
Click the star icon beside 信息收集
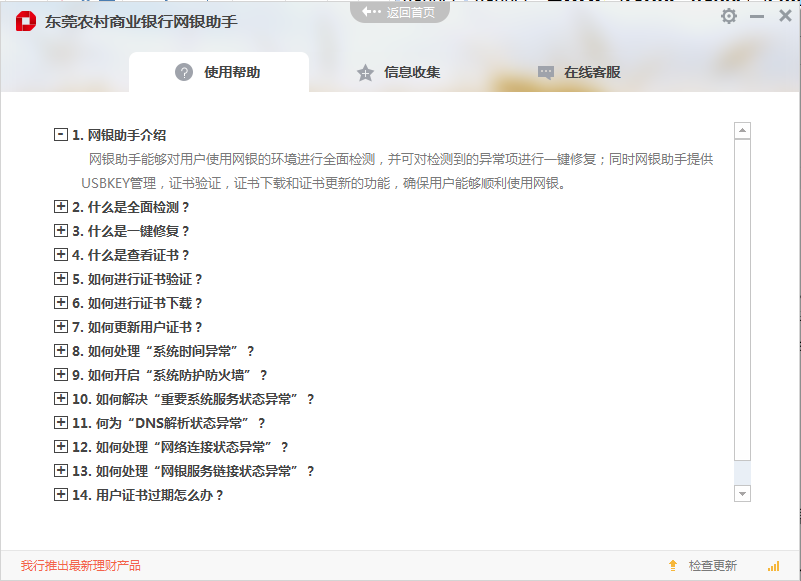[x=365, y=73]
